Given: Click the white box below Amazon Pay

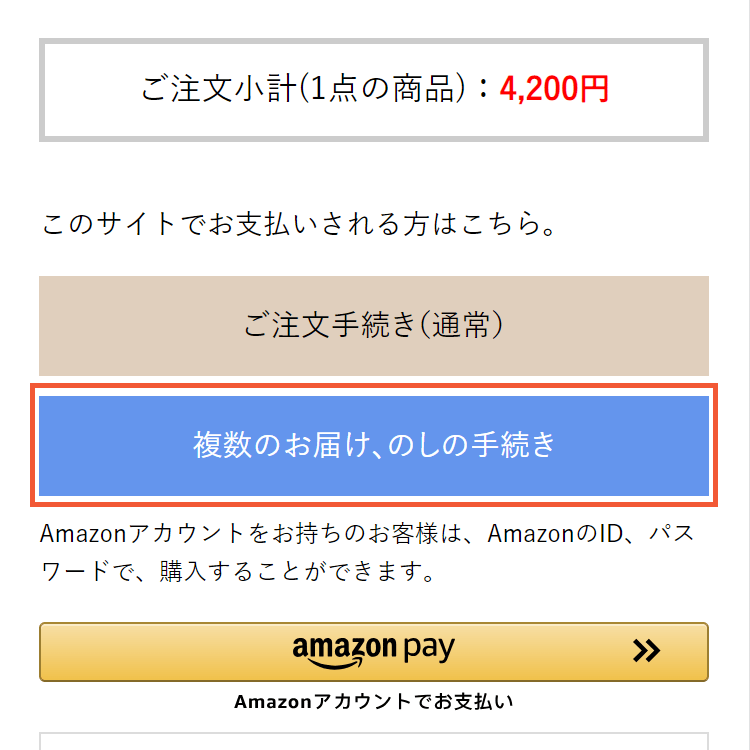Looking at the screenshot, I should pyautogui.click(x=374, y=742).
